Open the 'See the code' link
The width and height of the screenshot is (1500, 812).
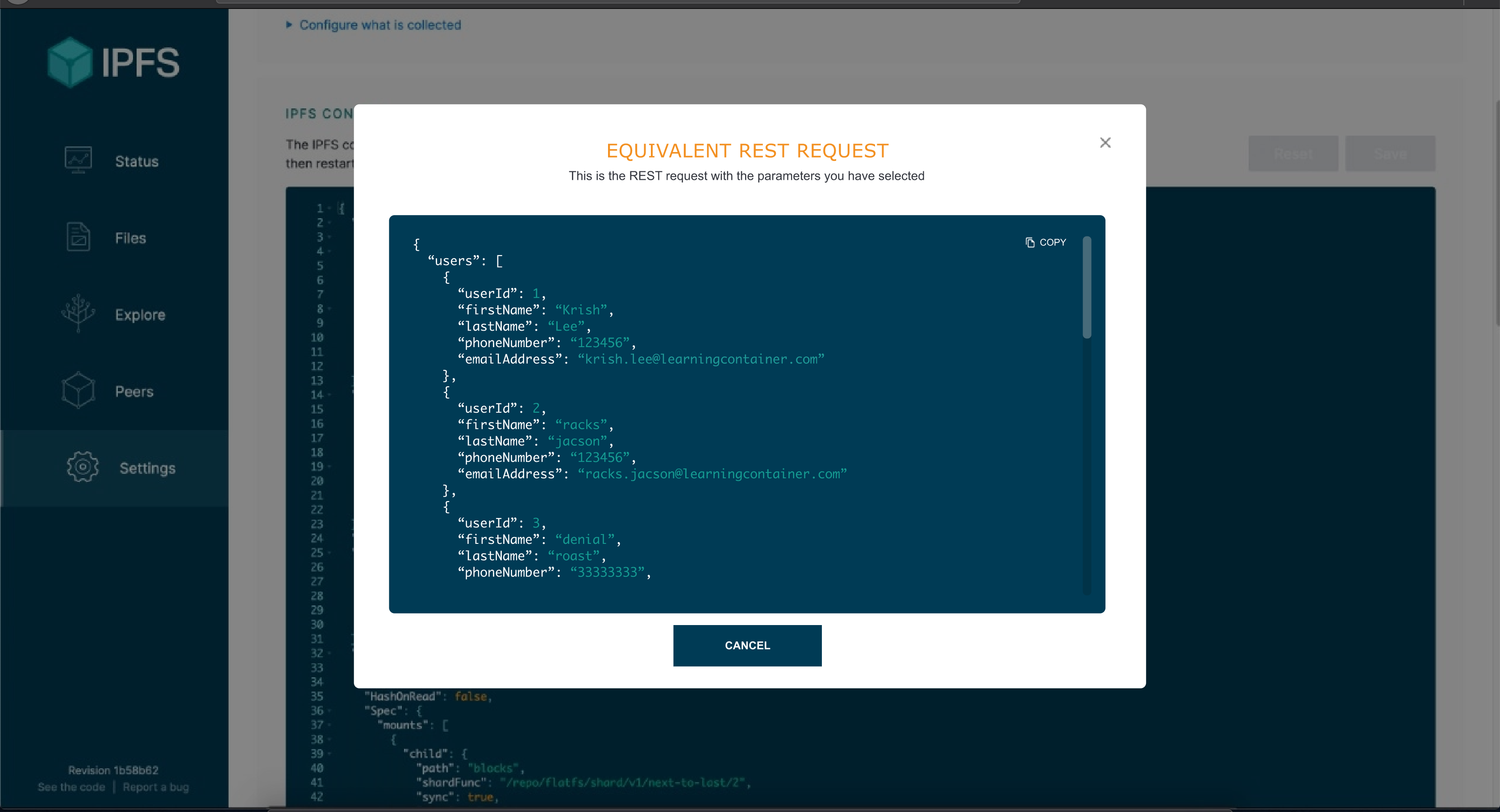[x=71, y=787]
